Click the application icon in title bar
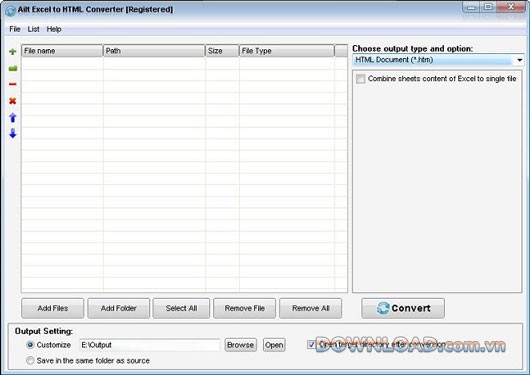 [x=10, y=10]
